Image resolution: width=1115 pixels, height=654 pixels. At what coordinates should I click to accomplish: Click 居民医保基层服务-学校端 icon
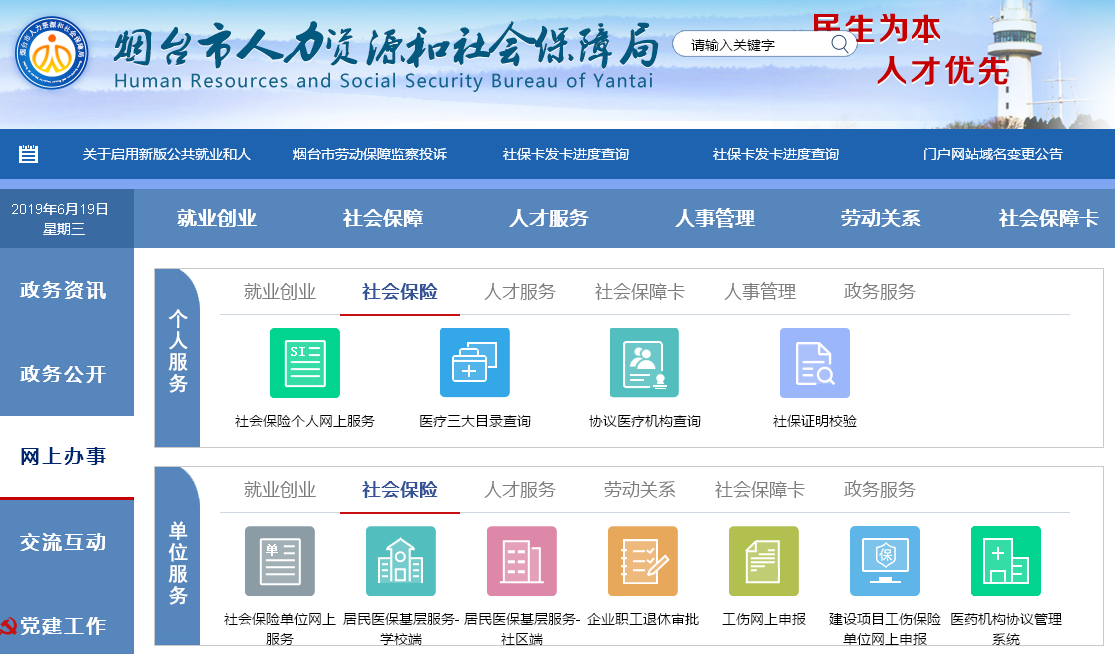pyautogui.click(x=400, y=561)
